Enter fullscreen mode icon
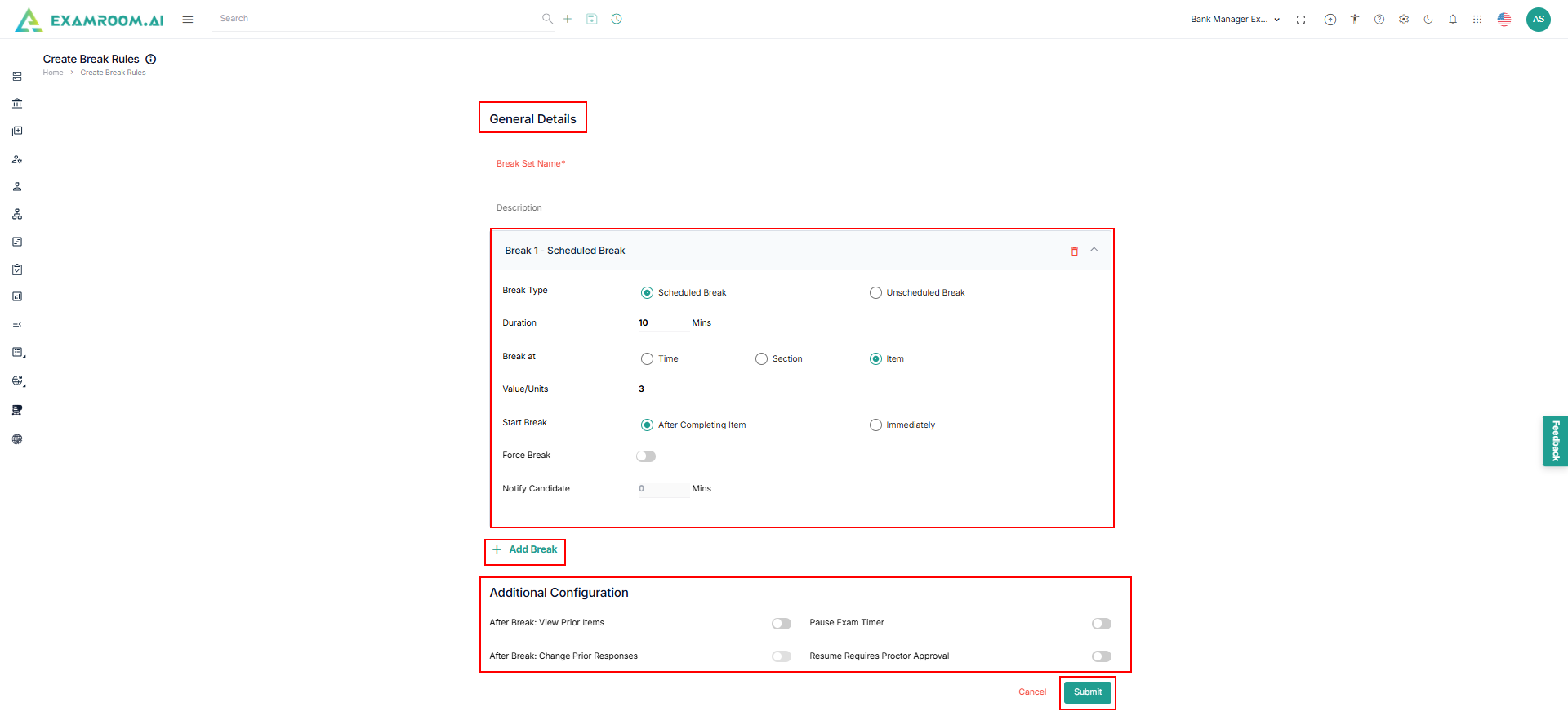This screenshot has width=1568, height=716. coord(1301,20)
